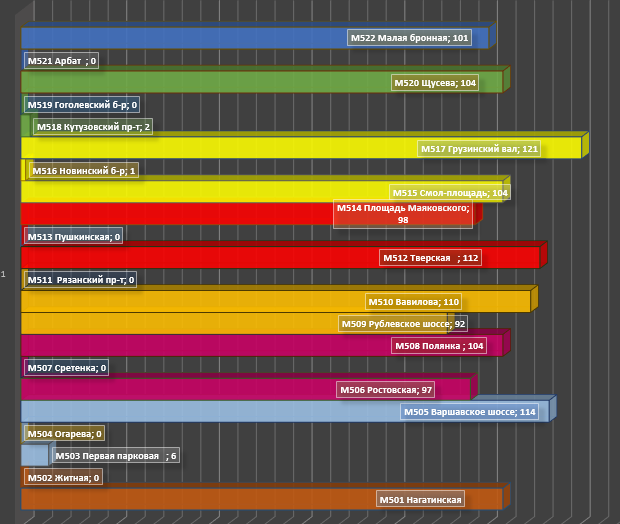Click the M510 Вавилова; 110 label

tap(413, 302)
